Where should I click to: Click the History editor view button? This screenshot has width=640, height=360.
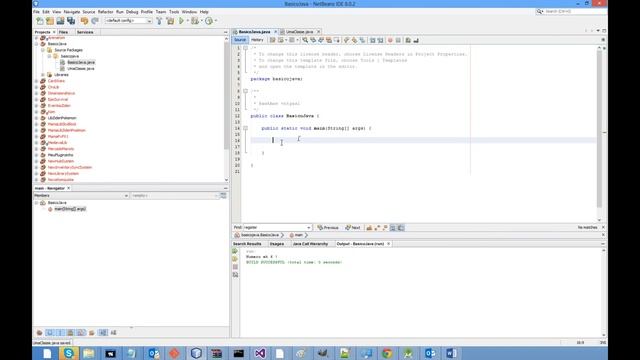pyautogui.click(x=257, y=40)
